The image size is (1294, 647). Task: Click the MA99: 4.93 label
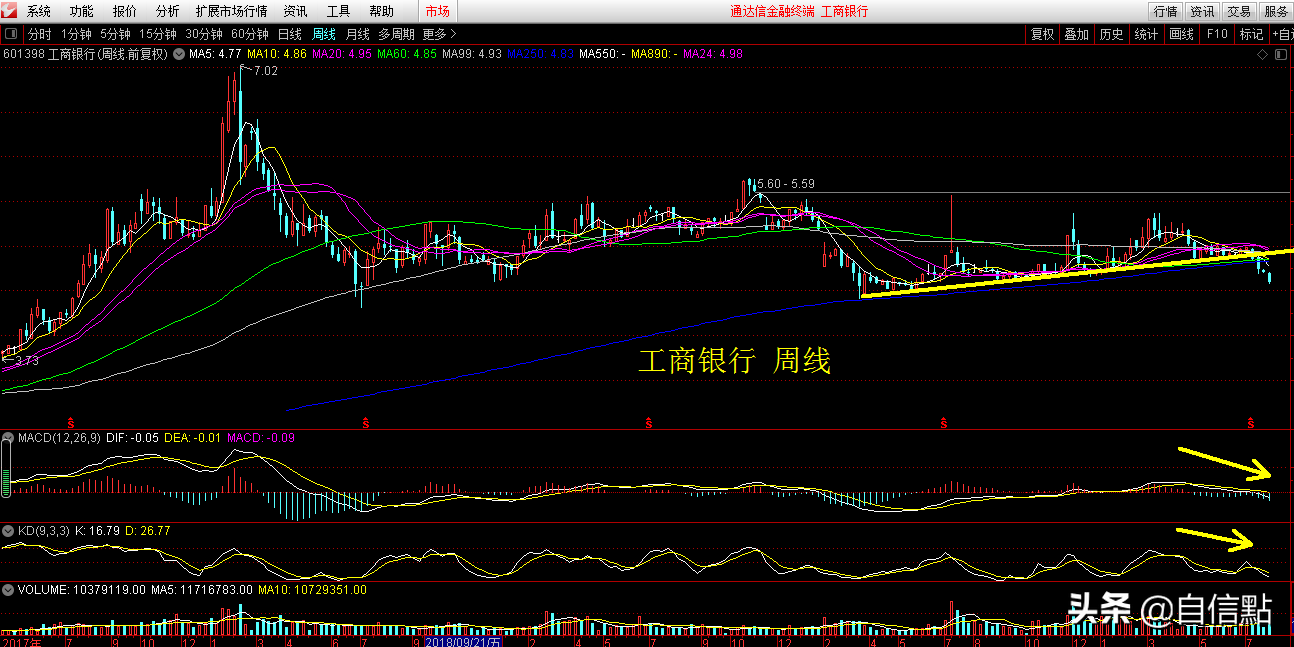[x=473, y=54]
